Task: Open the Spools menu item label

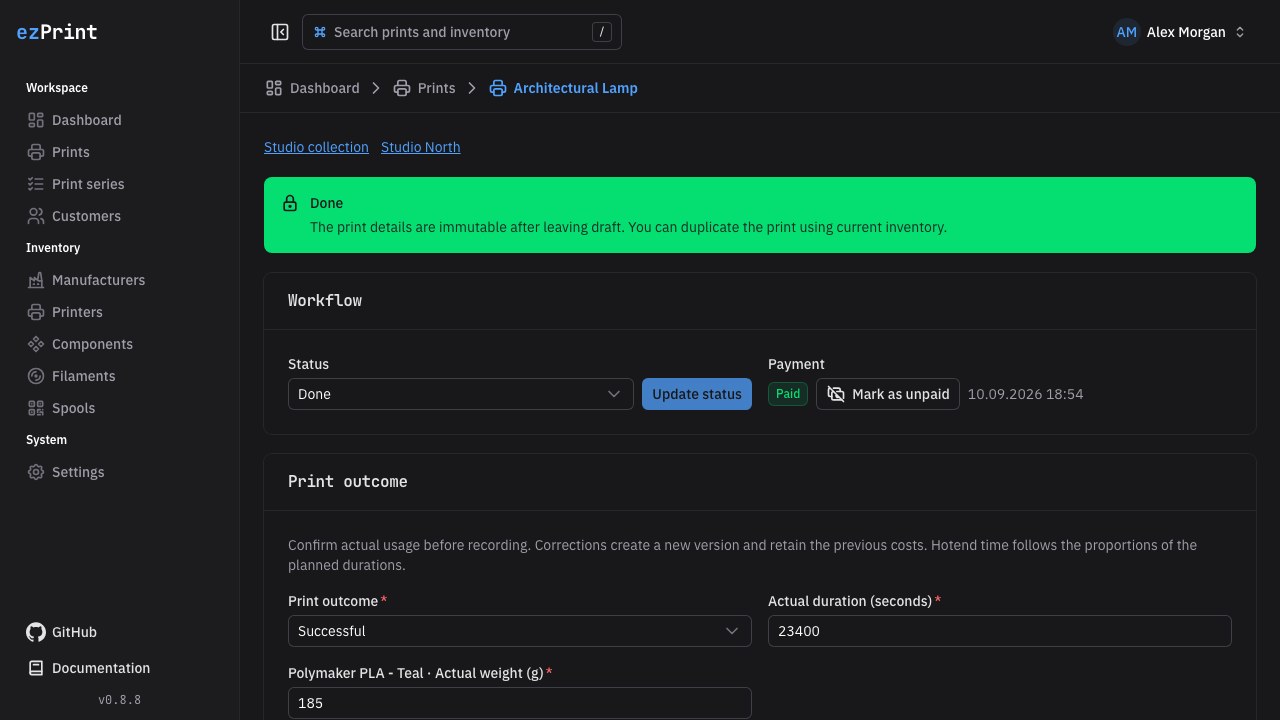Action: (74, 408)
